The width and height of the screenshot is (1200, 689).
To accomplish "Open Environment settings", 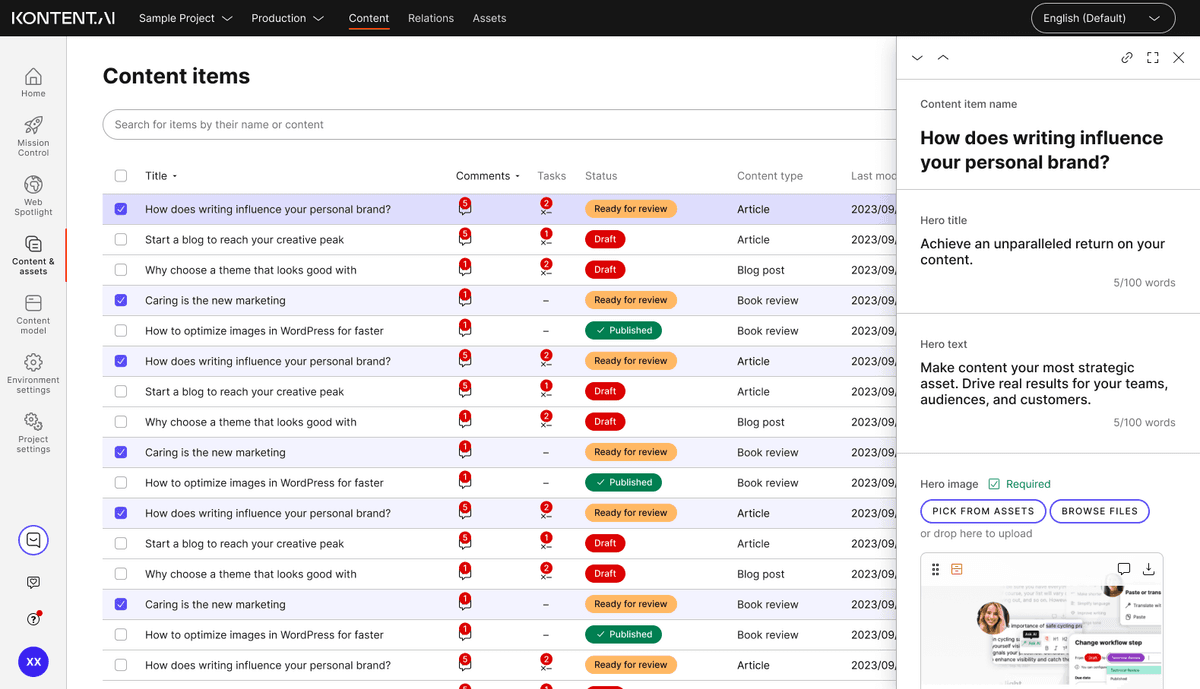I will [x=33, y=372].
